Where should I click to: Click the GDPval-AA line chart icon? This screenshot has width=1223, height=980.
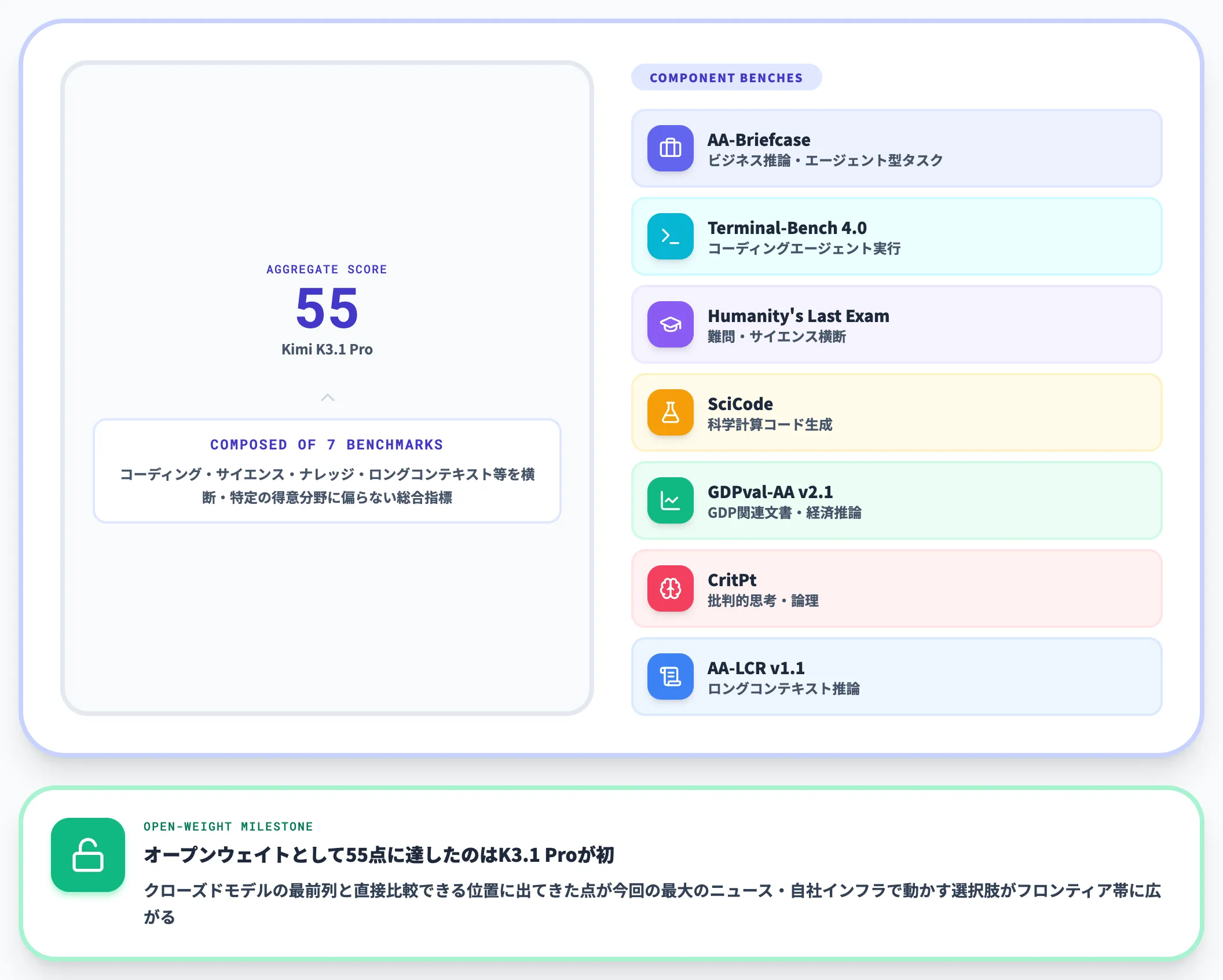pos(670,500)
